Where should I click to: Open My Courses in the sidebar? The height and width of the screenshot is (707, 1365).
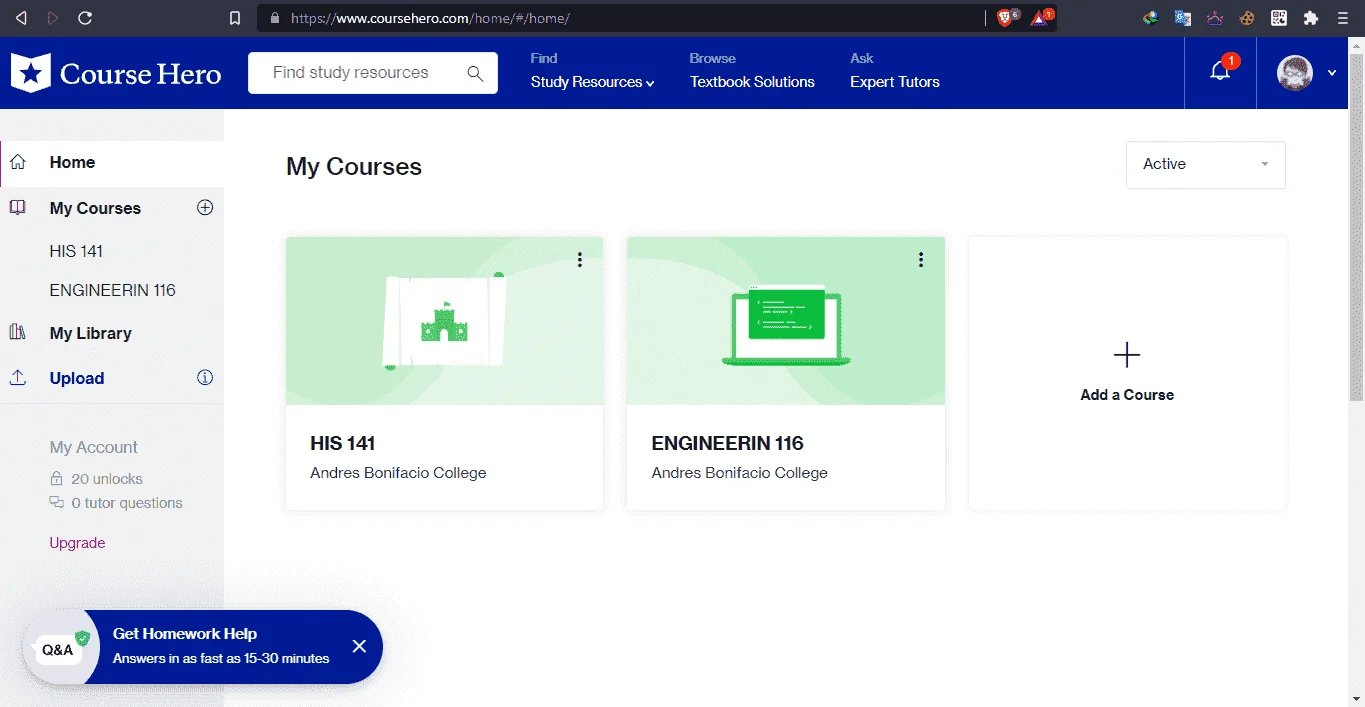tap(95, 208)
